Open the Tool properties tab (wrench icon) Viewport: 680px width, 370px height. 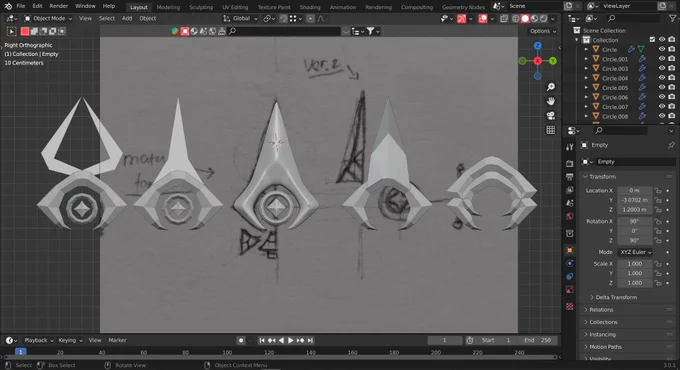(x=570, y=147)
